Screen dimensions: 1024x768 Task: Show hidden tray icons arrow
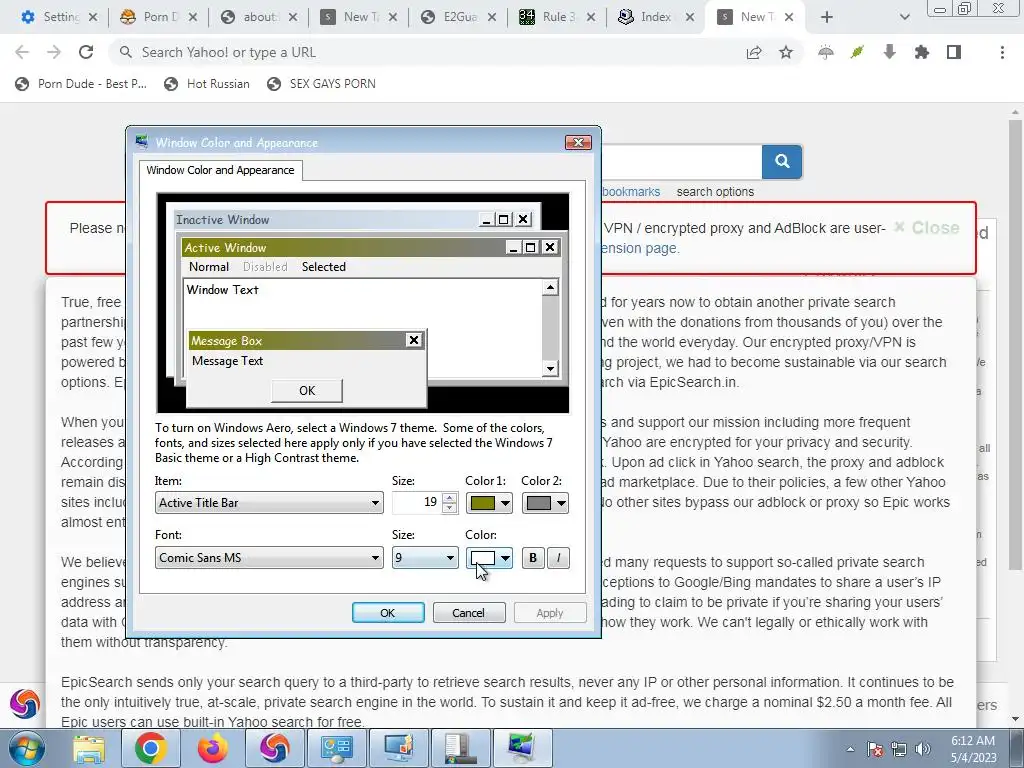(x=850, y=749)
